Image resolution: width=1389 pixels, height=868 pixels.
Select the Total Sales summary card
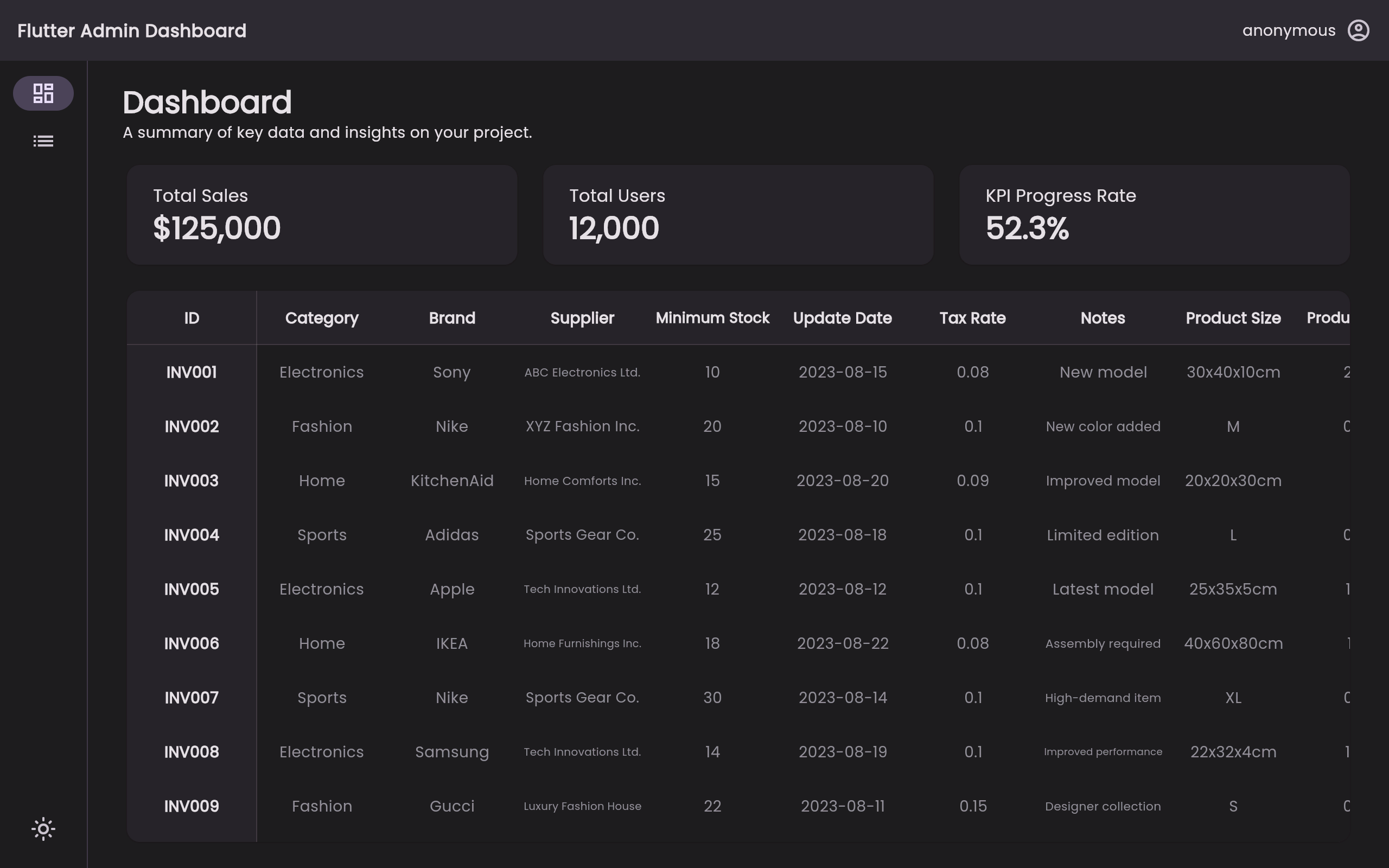[x=321, y=215]
